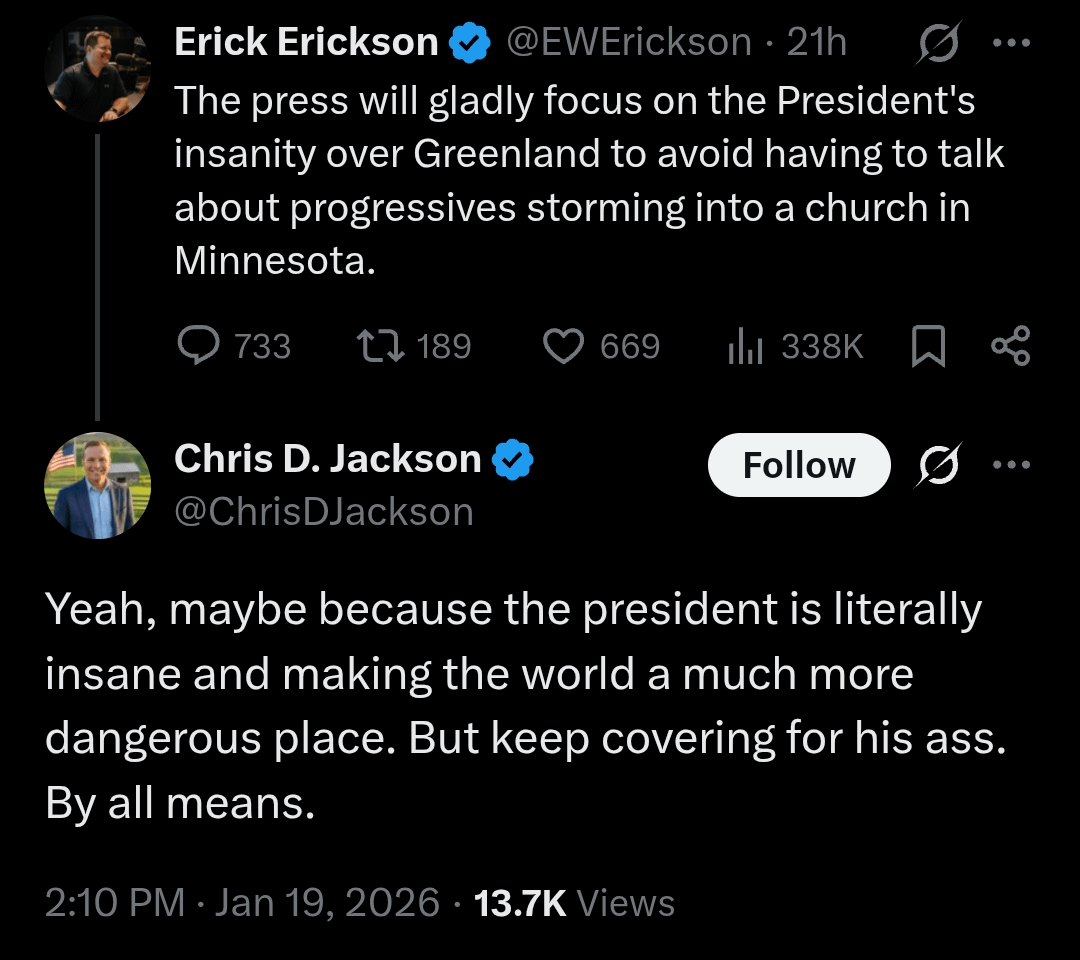Click Grok icon beside the Follow button

[x=937, y=465]
